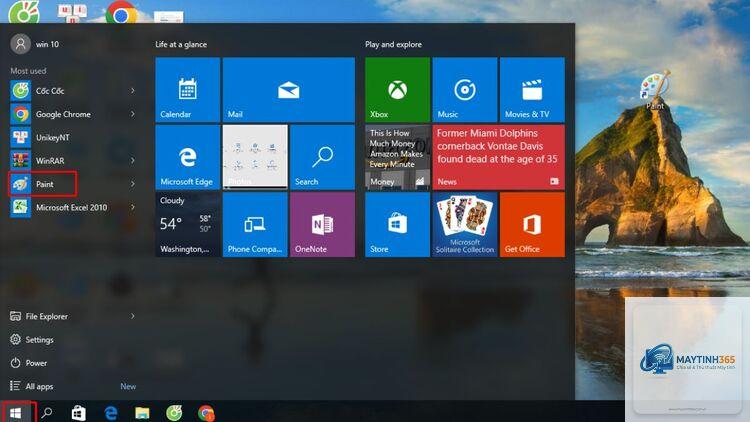Expand Paint jump list arrow

132,184
